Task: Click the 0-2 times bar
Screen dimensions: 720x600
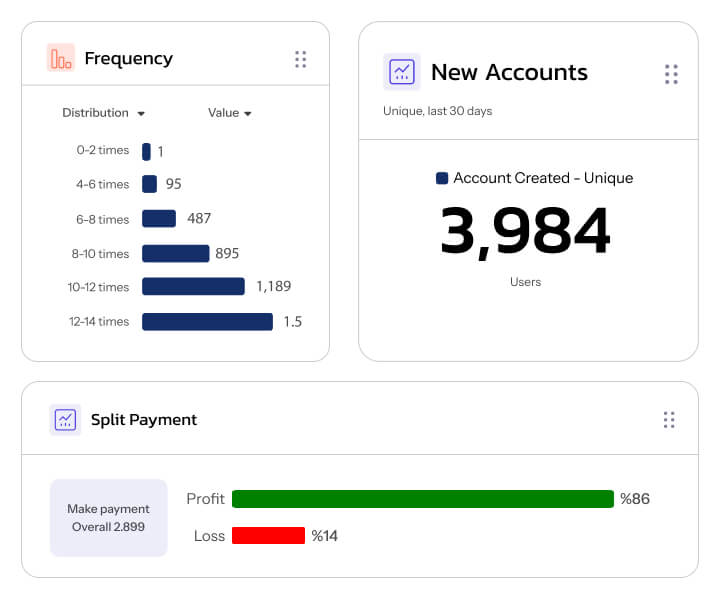Action: click(146, 151)
